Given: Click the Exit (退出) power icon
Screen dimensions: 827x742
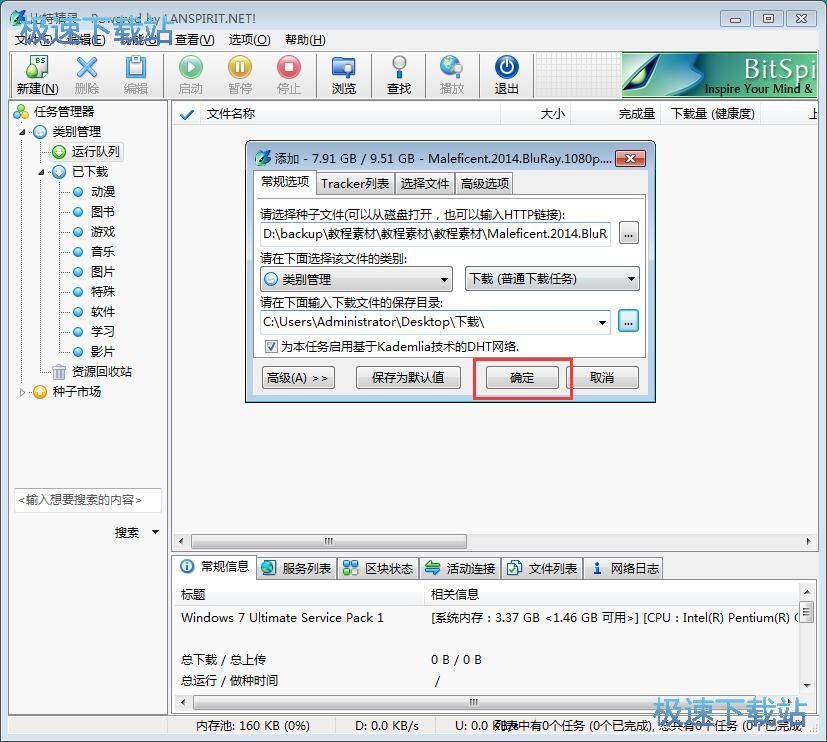Looking at the screenshot, I should click(506, 75).
